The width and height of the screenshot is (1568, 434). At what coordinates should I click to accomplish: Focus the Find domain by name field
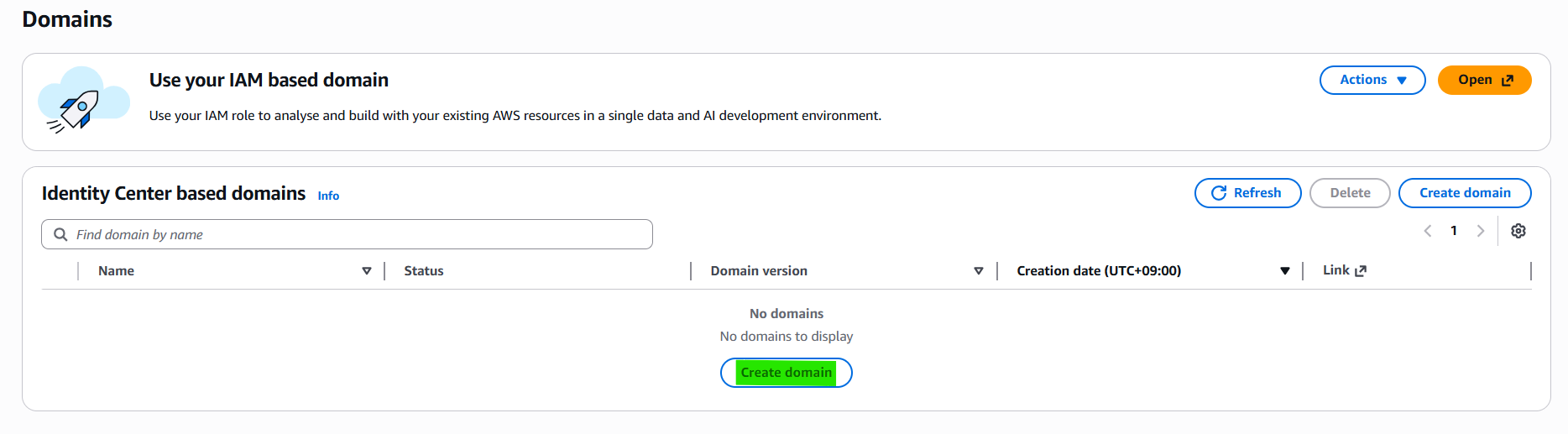click(x=347, y=234)
